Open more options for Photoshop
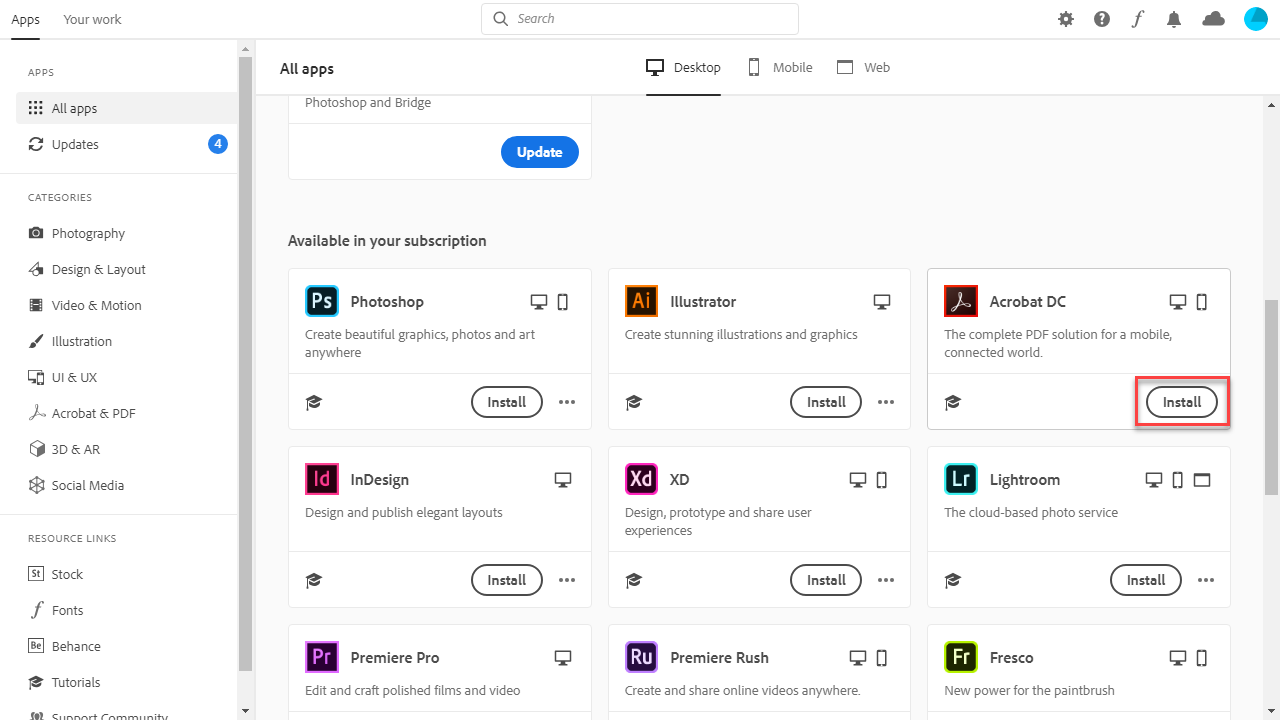 (567, 402)
